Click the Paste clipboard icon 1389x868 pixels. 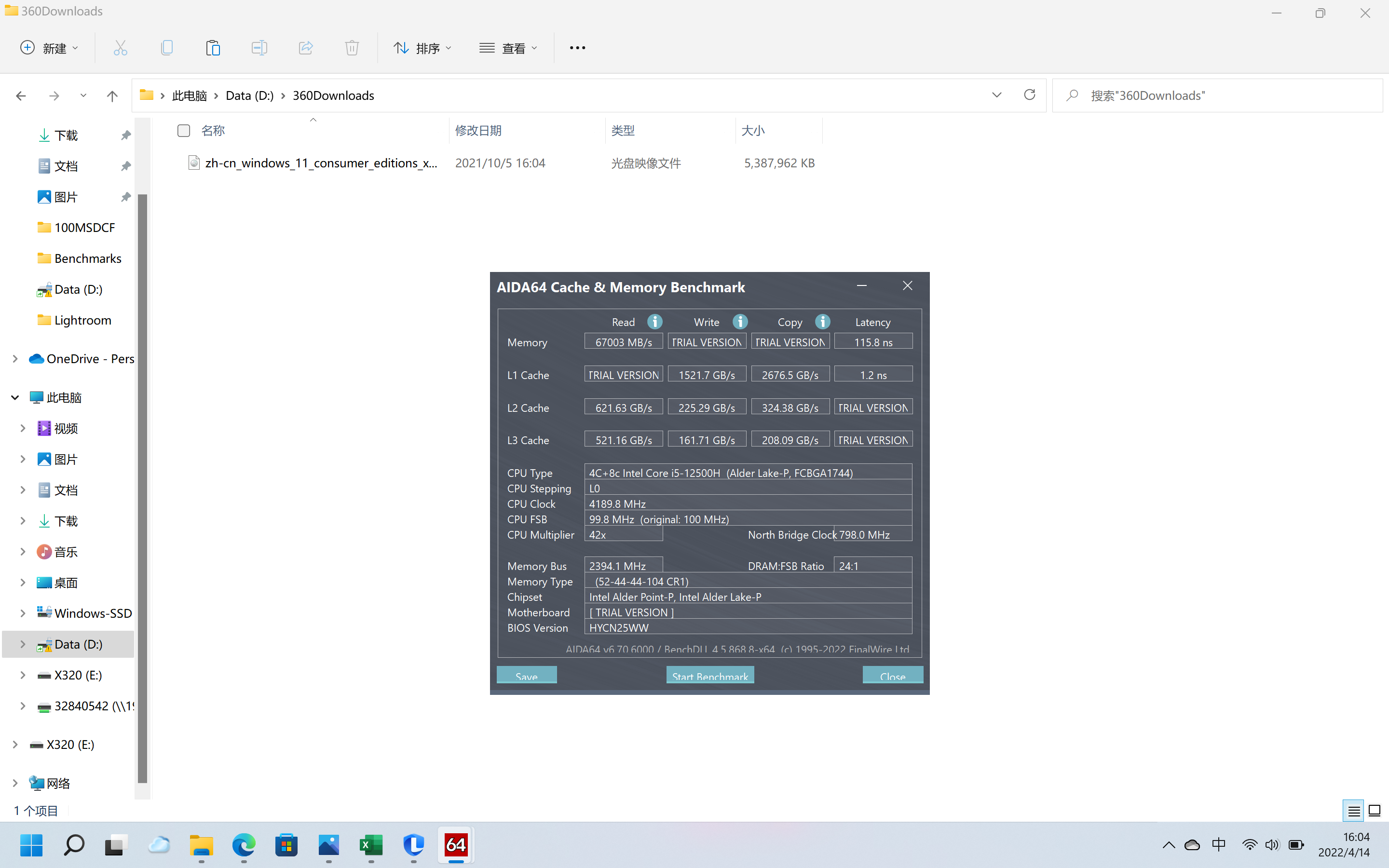point(213,48)
